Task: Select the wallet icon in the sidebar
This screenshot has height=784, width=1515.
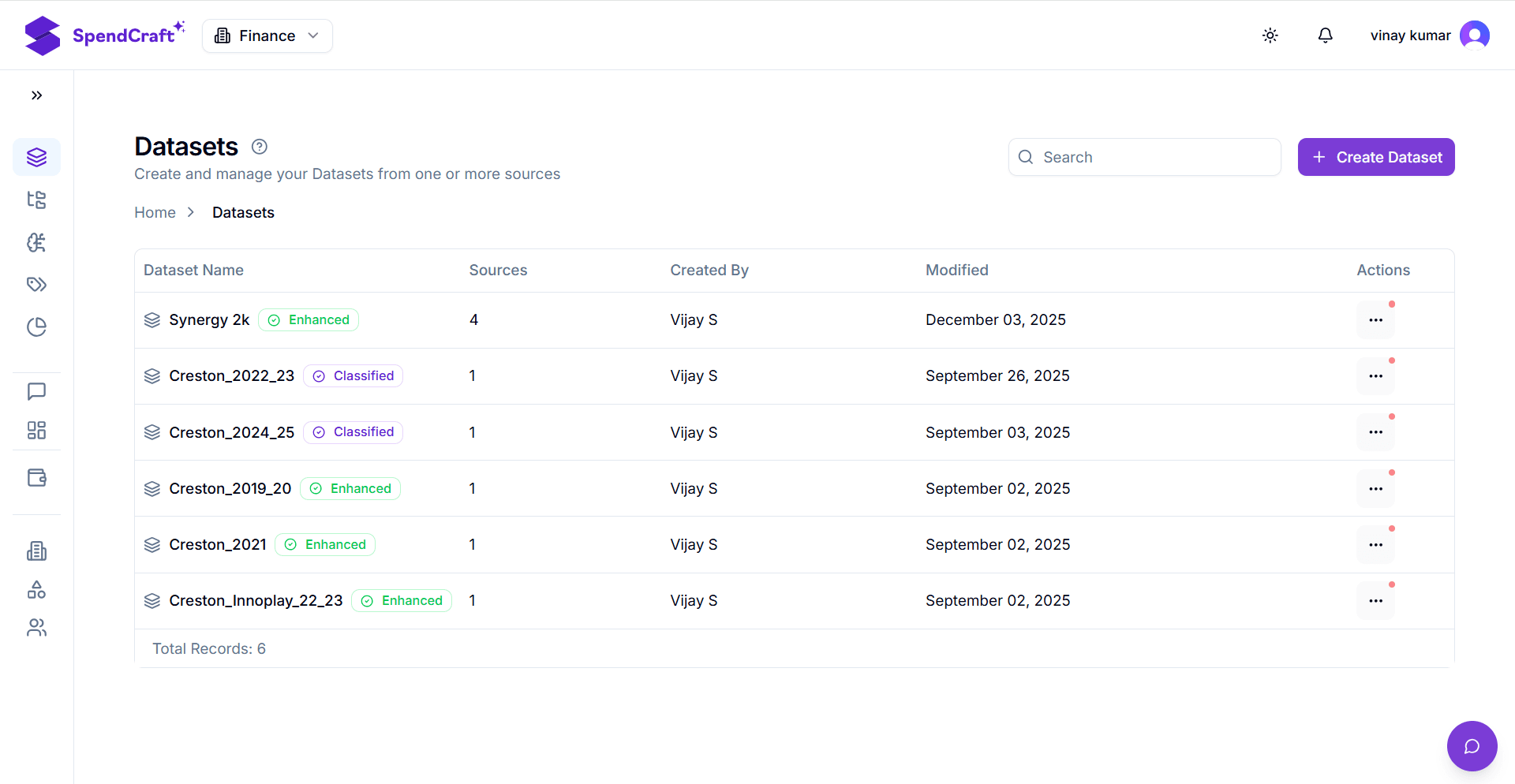Action: [x=36, y=477]
